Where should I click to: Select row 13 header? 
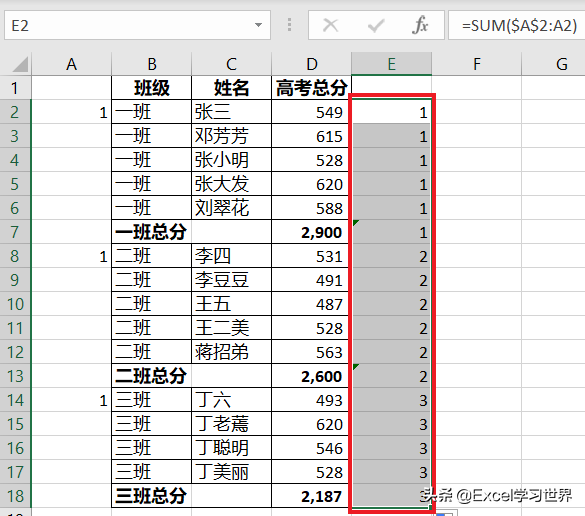click(x=15, y=376)
